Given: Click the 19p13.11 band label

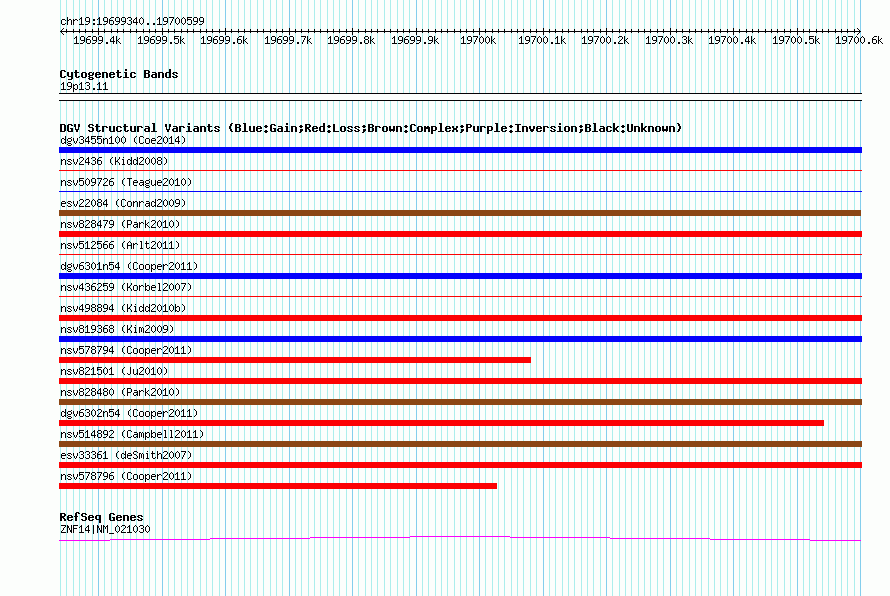Looking at the screenshot, I should (x=84, y=86).
